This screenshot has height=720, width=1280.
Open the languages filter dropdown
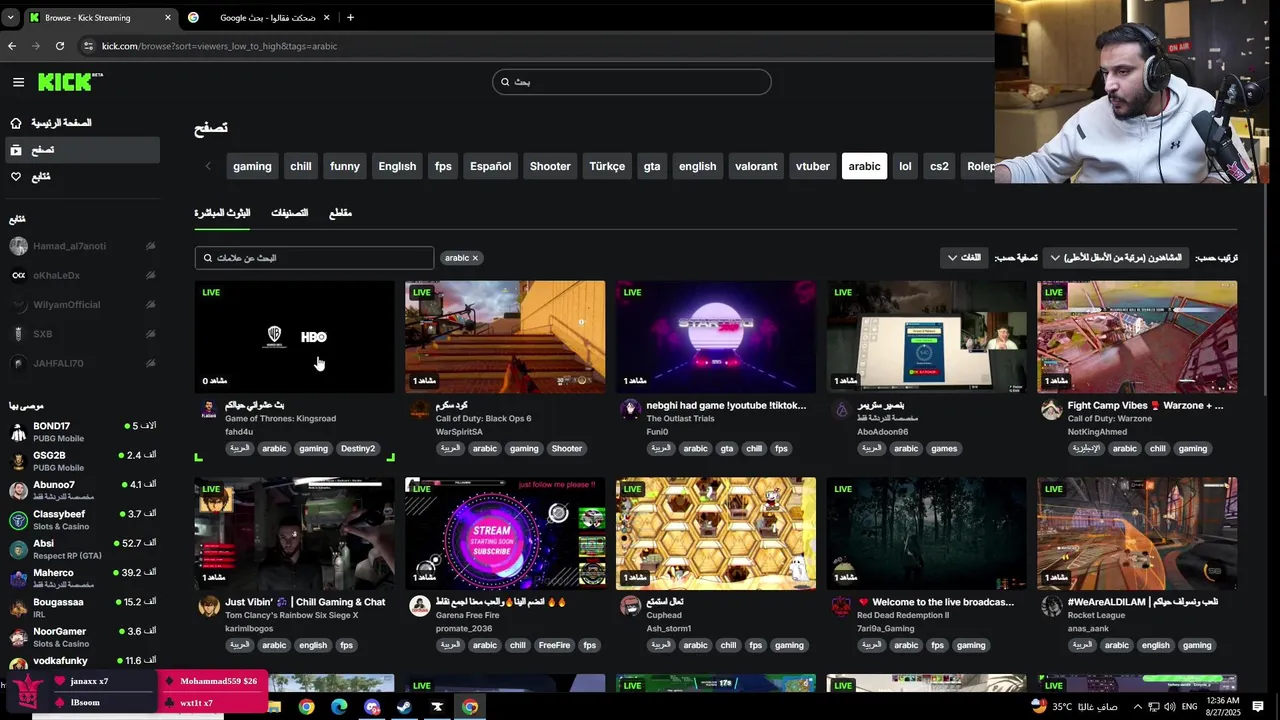coord(964,258)
